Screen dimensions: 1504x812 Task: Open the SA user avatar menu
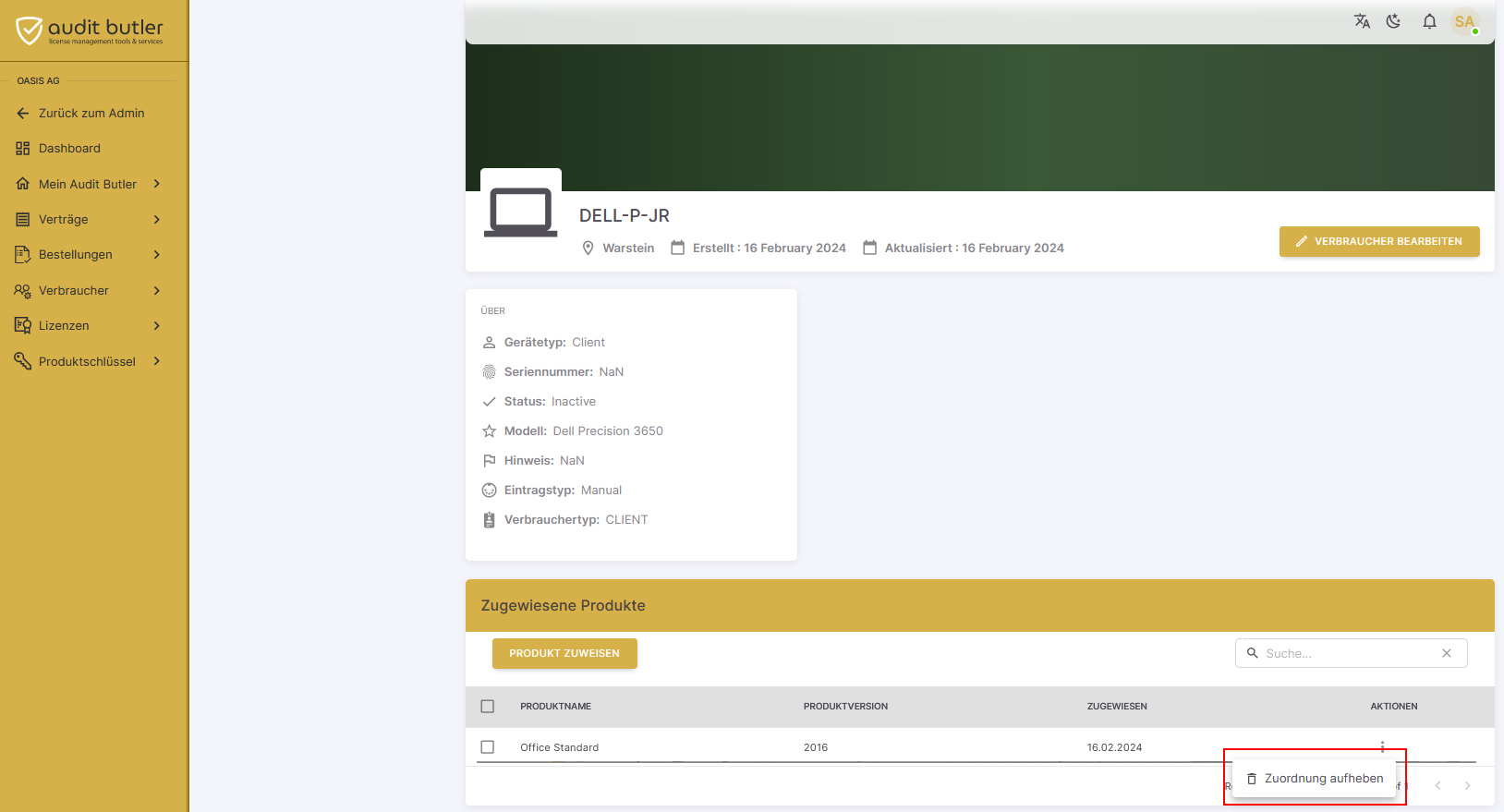tap(1464, 21)
